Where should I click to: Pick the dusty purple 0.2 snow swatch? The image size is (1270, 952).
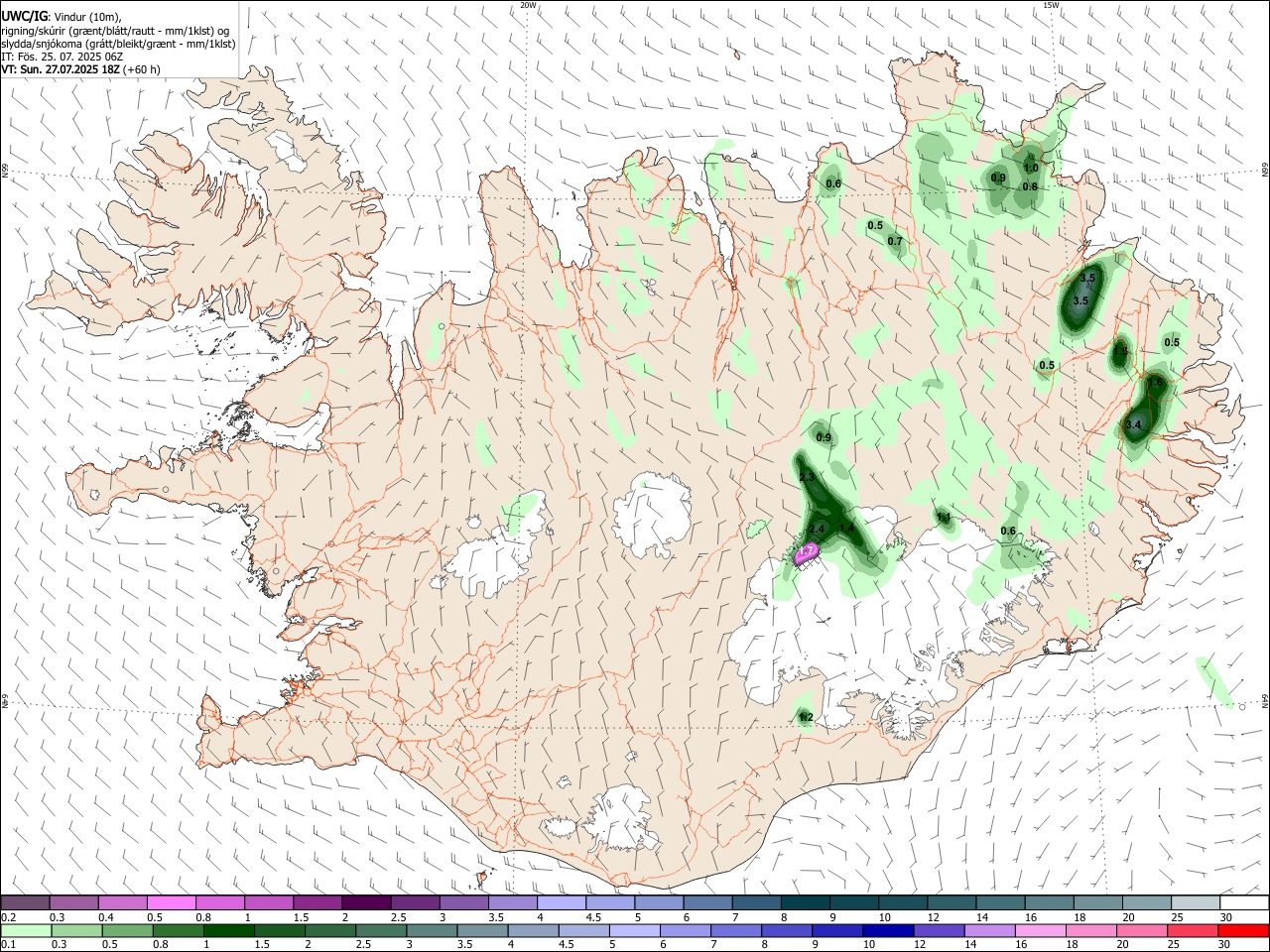26,903
